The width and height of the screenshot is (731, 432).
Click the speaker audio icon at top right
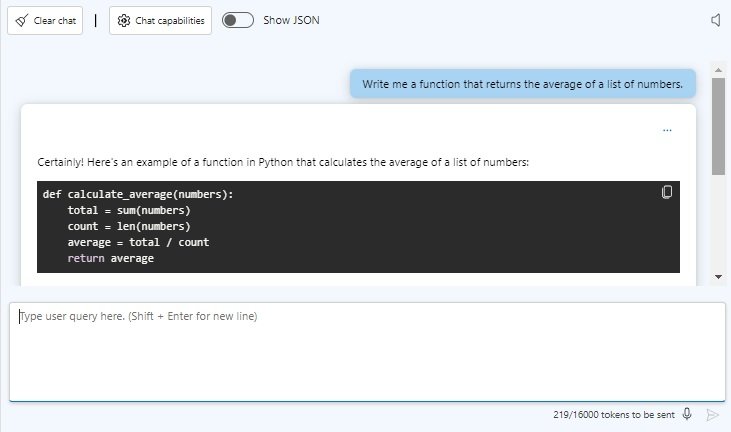pyautogui.click(x=716, y=20)
